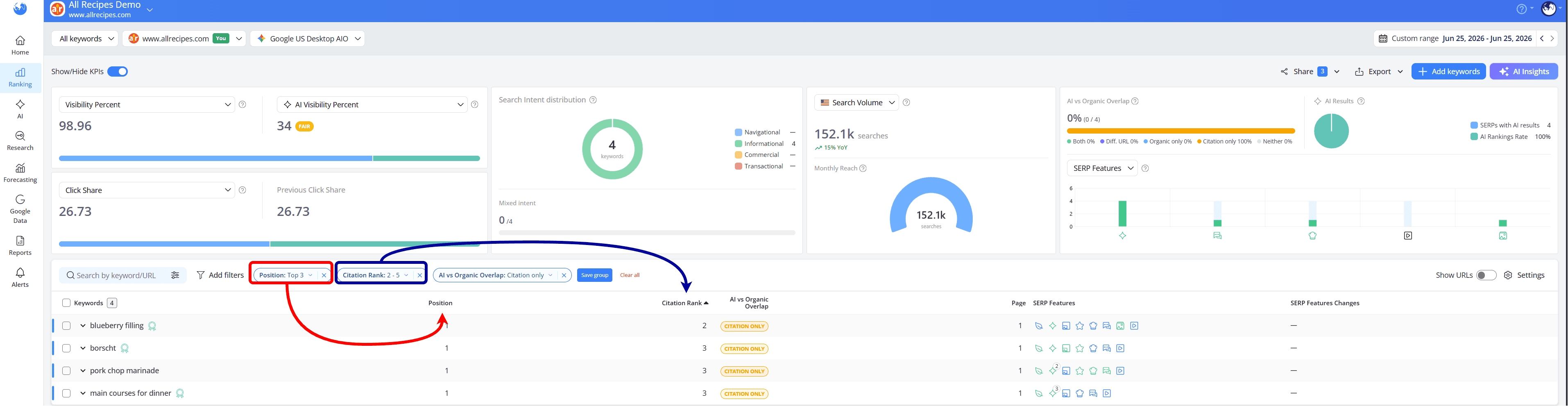Open Alerts in the sidebar
Viewport: 1568px width, 406px height.
[20, 278]
